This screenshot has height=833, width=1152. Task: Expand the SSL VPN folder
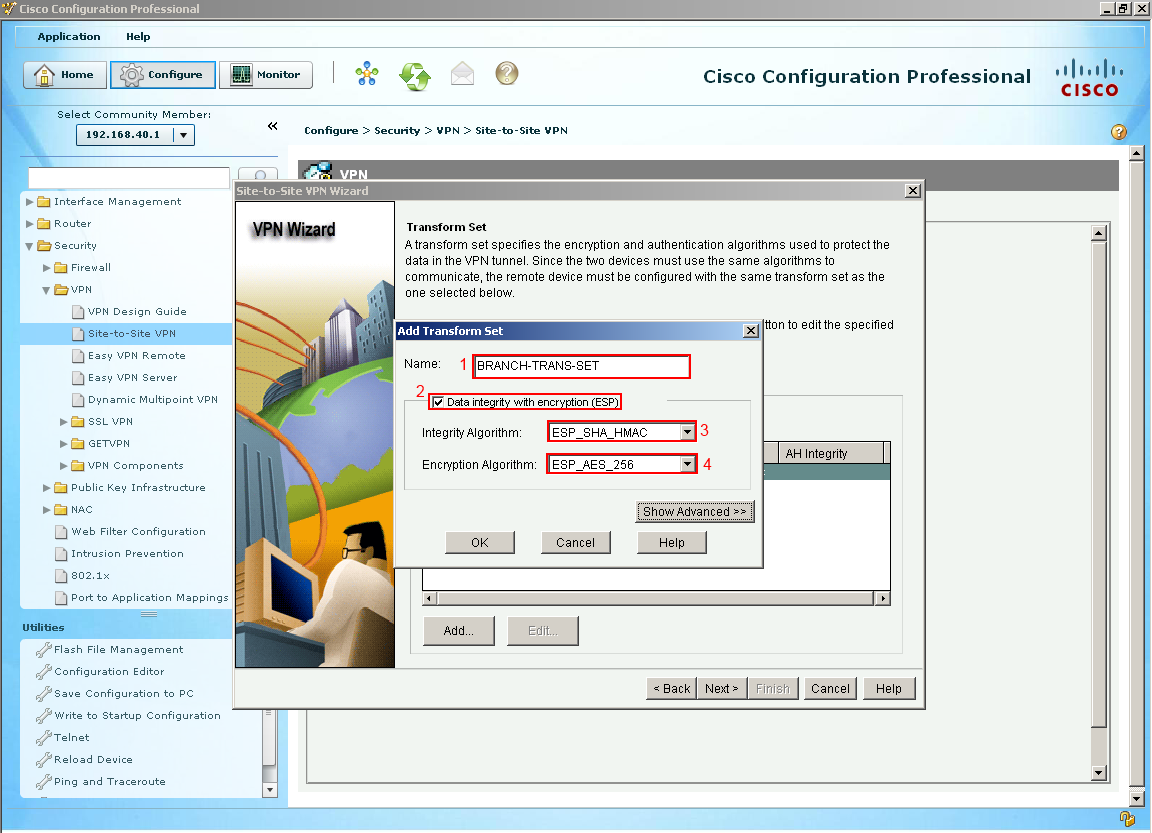64,422
